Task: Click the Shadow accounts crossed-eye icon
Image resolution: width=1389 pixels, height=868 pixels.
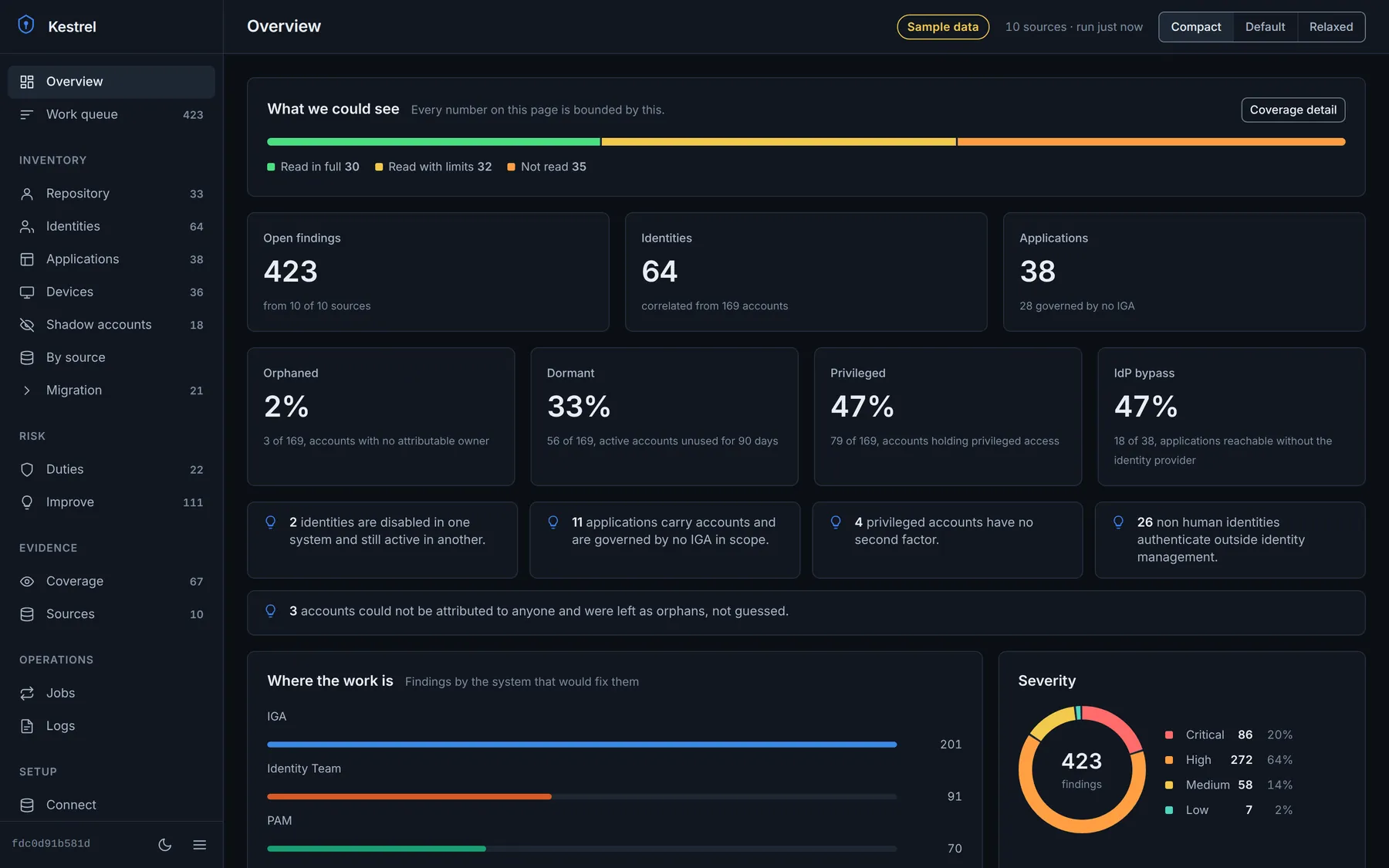Action: coord(27,325)
